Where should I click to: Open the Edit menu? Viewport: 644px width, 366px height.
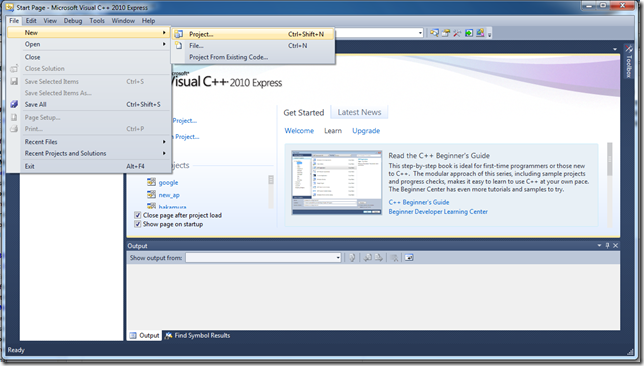coord(31,21)
